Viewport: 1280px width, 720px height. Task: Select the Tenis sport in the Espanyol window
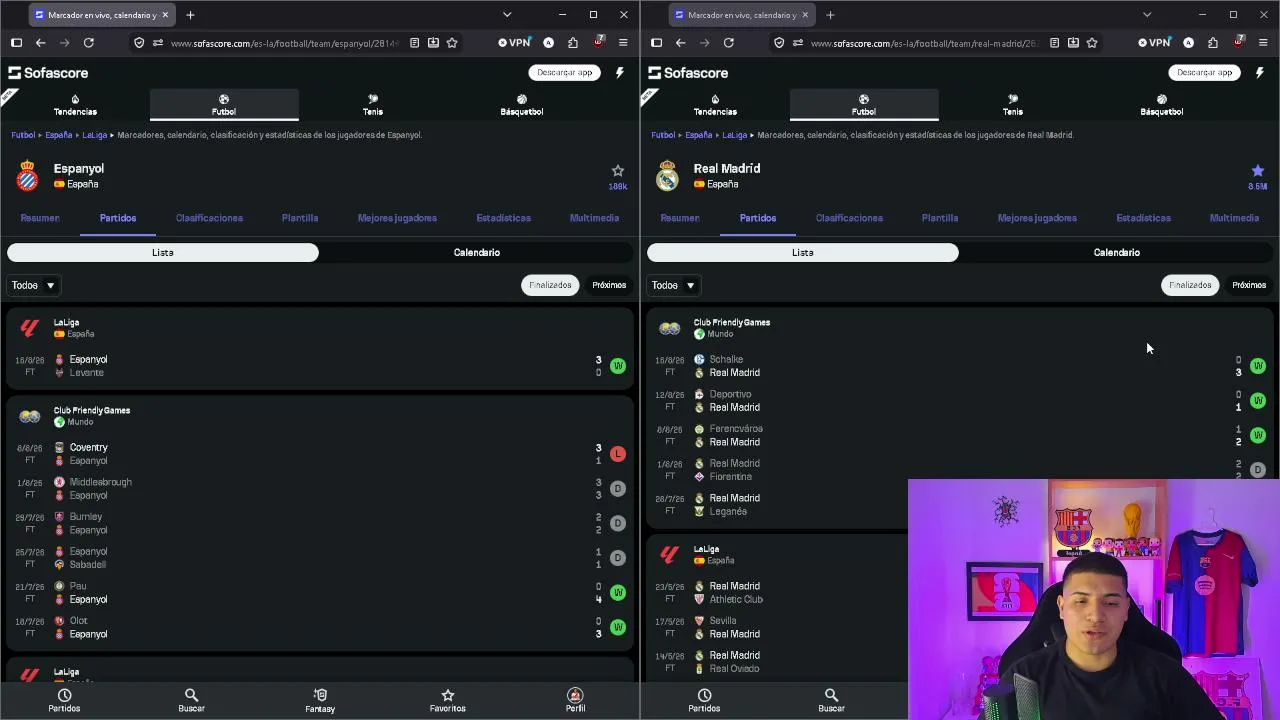pos(373,105)
